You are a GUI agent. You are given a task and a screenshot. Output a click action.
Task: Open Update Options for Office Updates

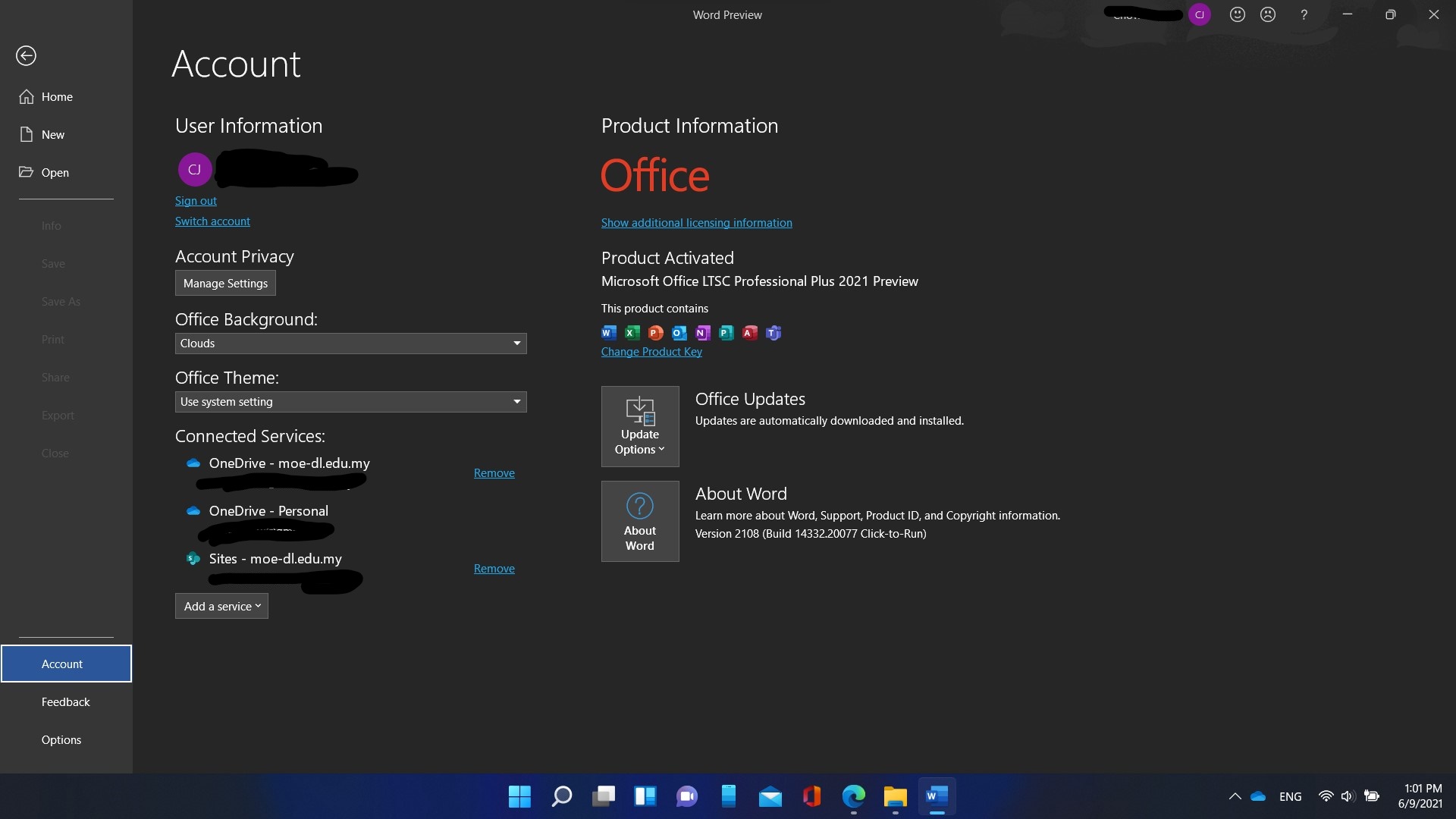point(640,426)
